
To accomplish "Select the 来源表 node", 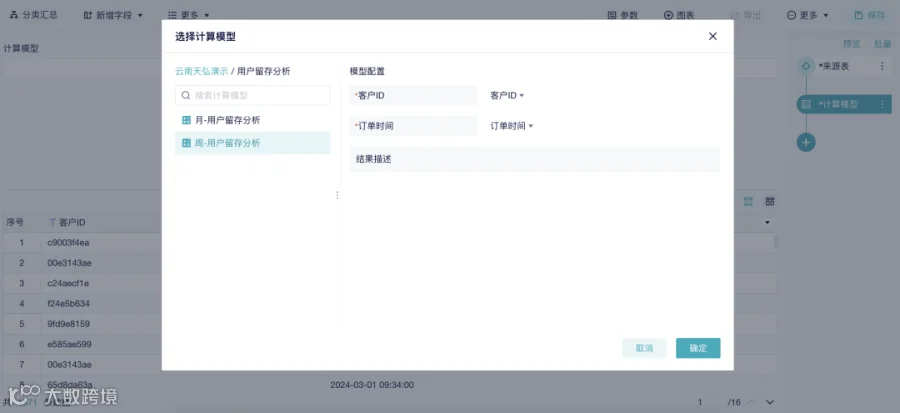I will [x=844, y=67].
